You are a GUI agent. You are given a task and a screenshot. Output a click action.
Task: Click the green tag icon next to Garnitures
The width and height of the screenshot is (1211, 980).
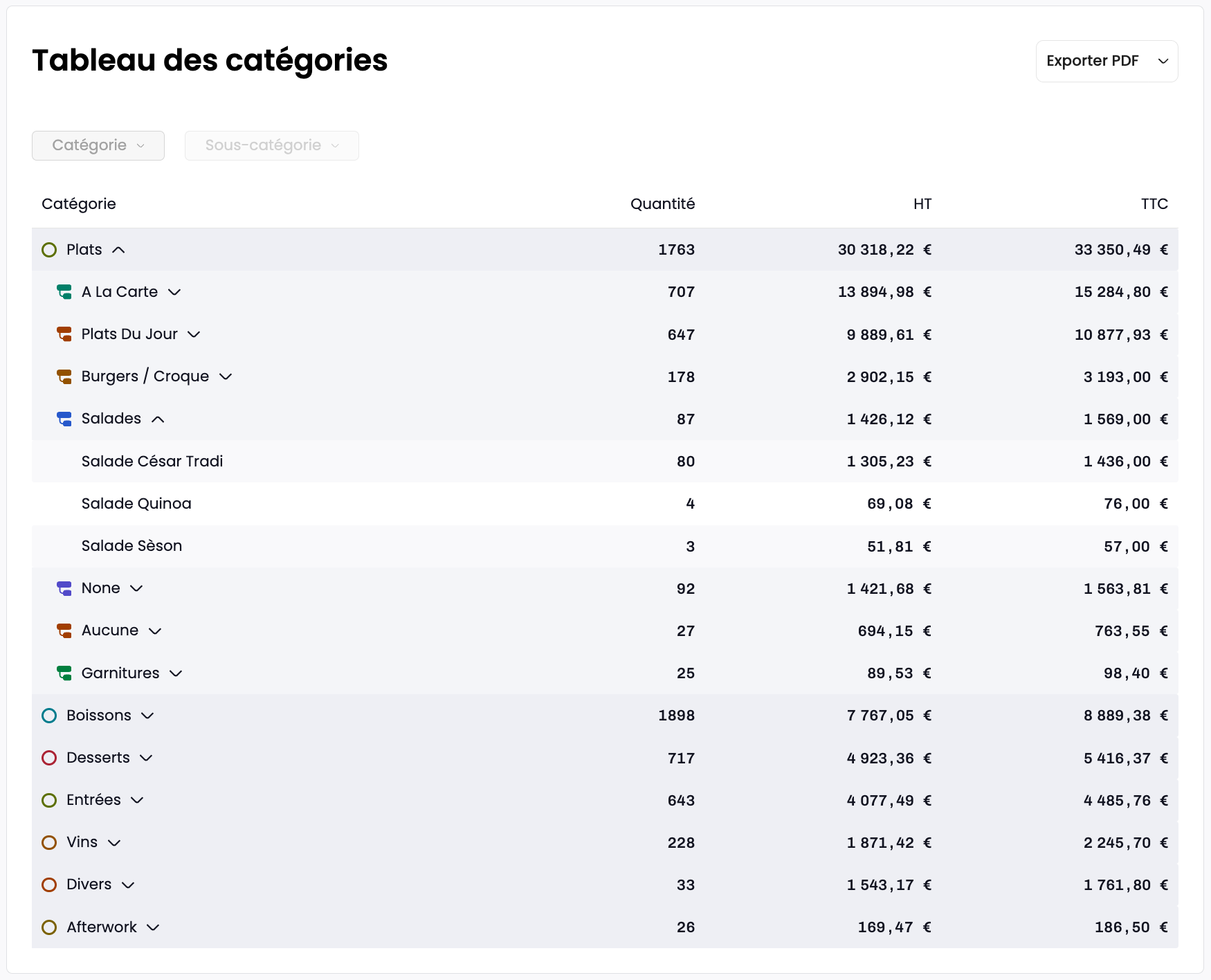click(x=64, y=673)
